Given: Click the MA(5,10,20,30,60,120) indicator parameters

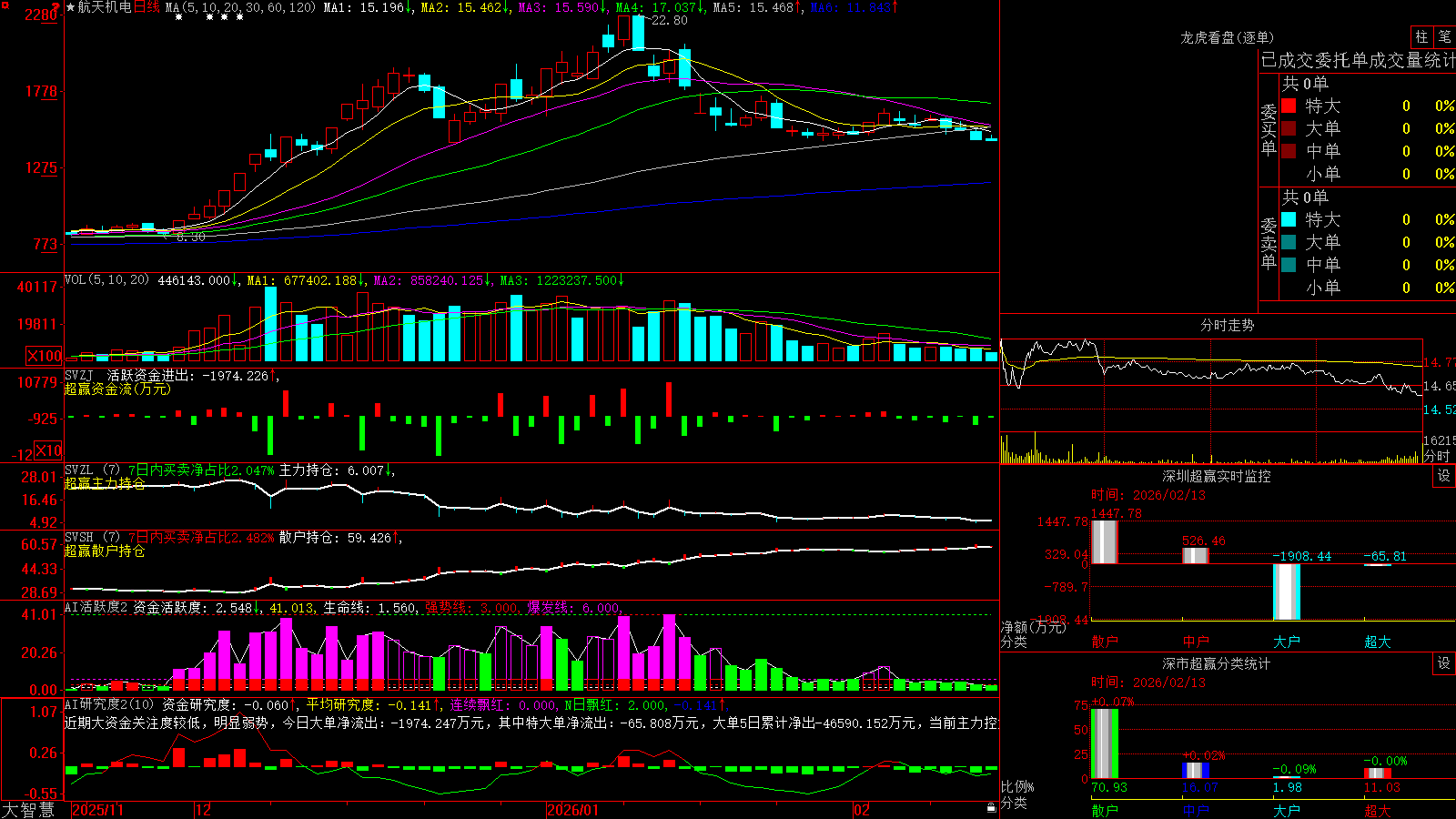Looking at the screenshot, I should click(240, 7).
